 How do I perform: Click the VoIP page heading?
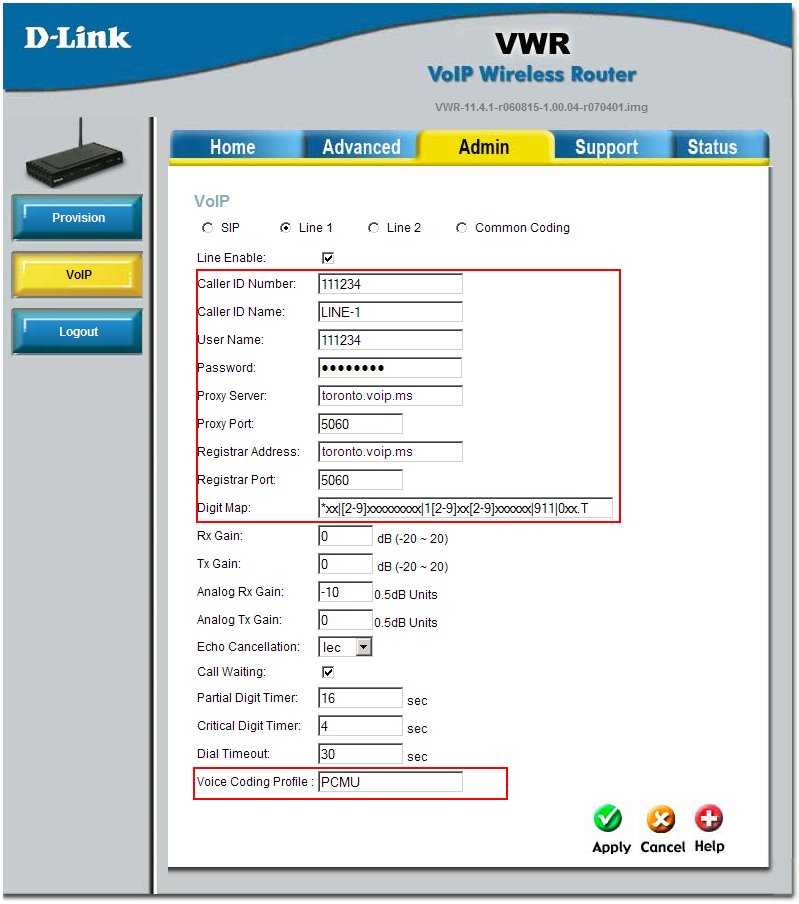click(x=212, y=201)
